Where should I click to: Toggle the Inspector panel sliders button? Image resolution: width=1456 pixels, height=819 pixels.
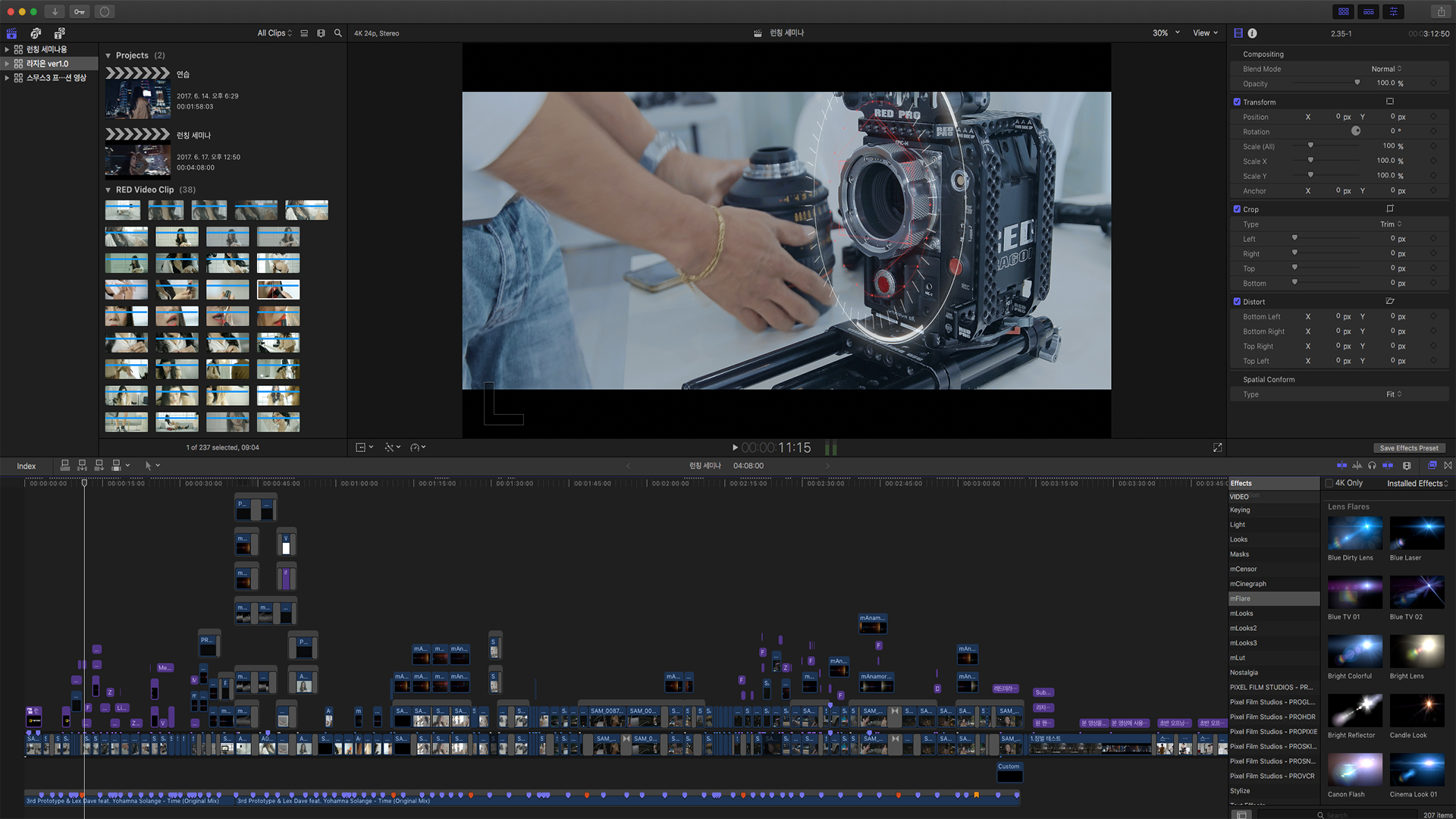[1393, 11]
